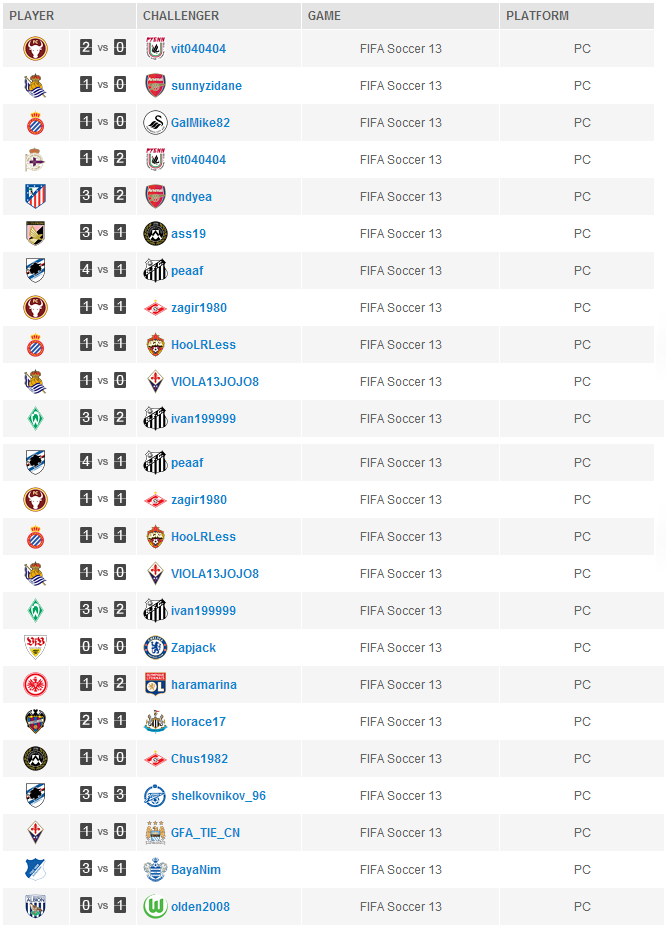666x937 pixels.
Task: Visit shelkovnikov_96's profile
Action: click(x=218, y=796)
